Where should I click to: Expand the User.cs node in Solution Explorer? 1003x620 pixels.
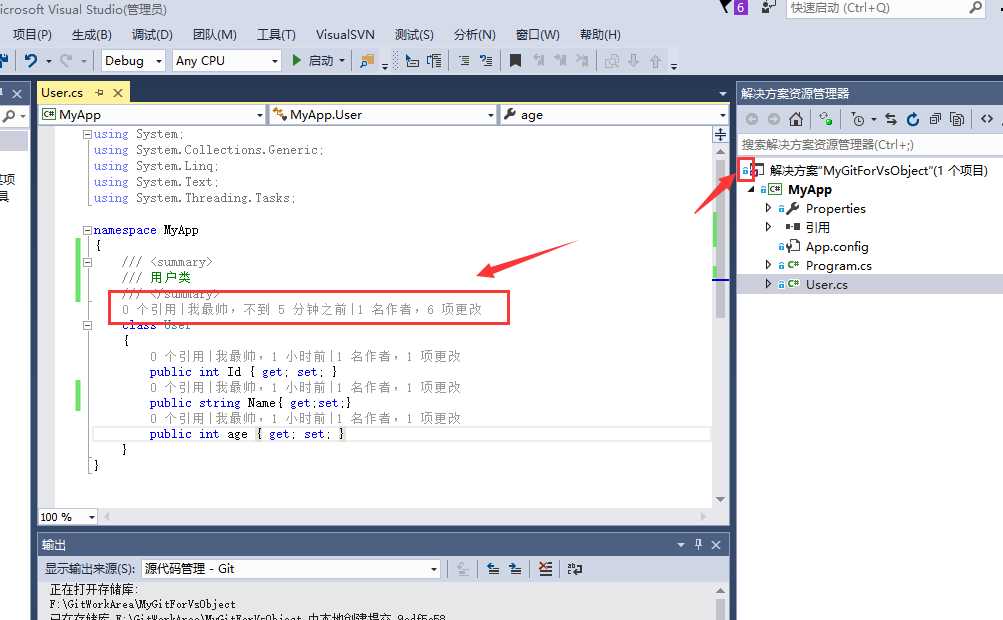coord(768,283)
